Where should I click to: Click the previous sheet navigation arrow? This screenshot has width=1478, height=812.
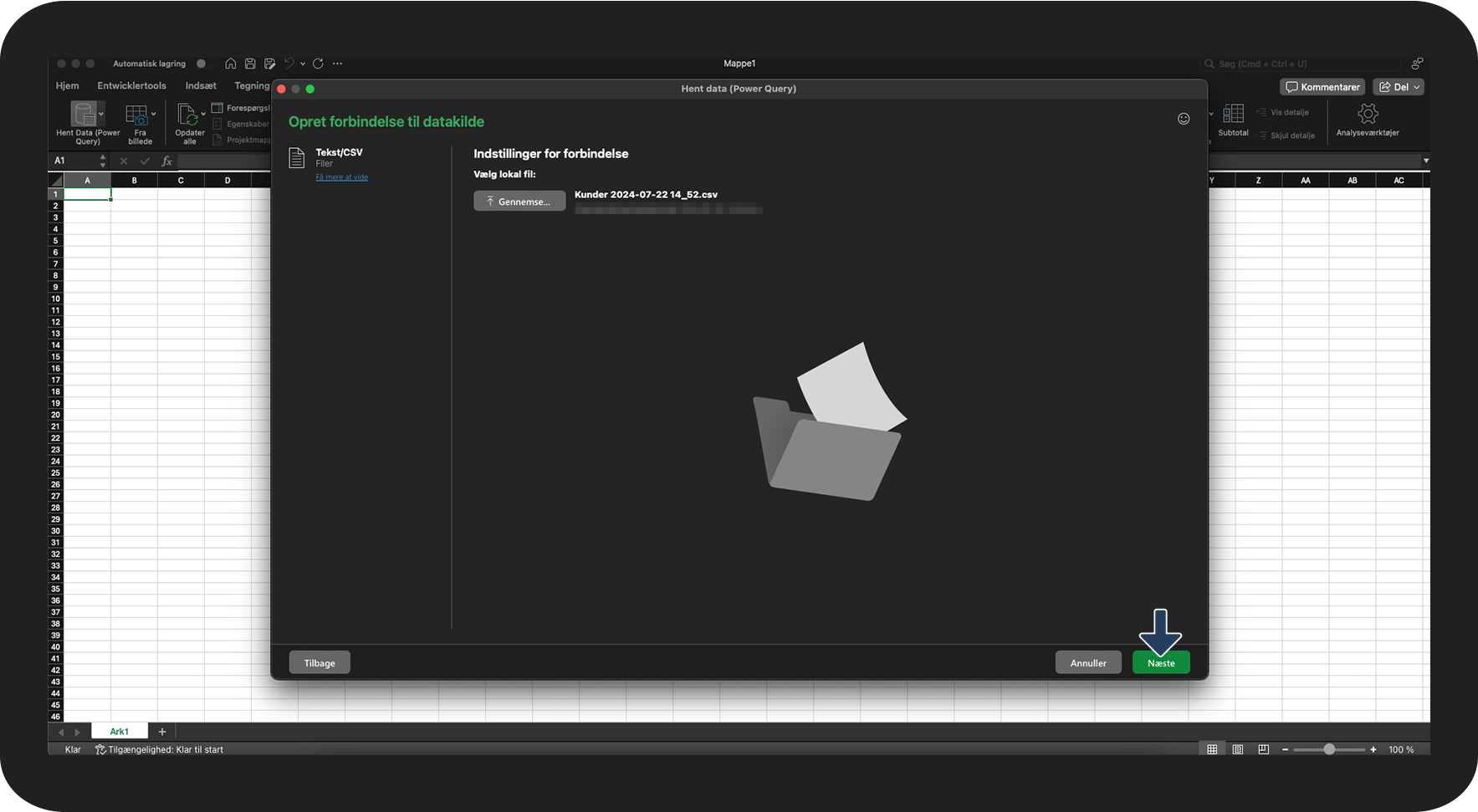60,733
